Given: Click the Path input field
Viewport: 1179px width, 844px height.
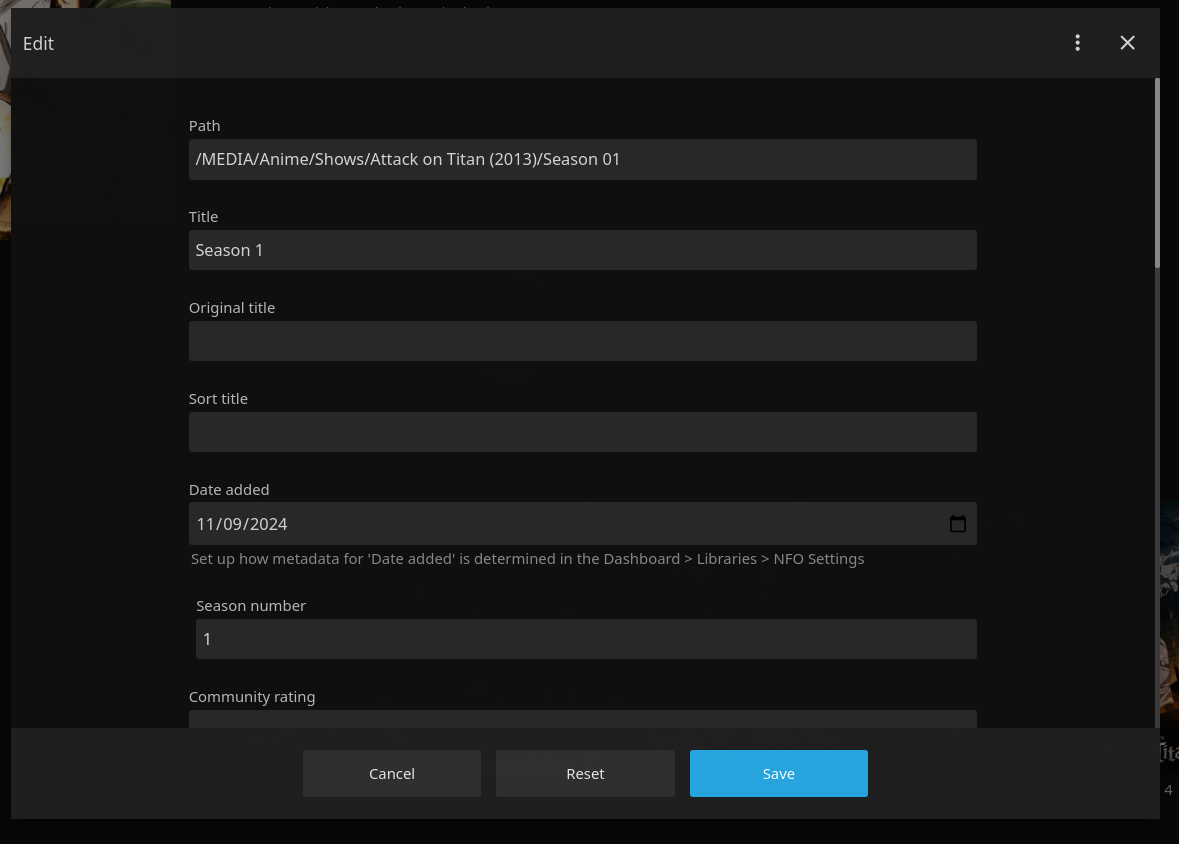Looking at the screenshot, I should [x=582, y=160].
